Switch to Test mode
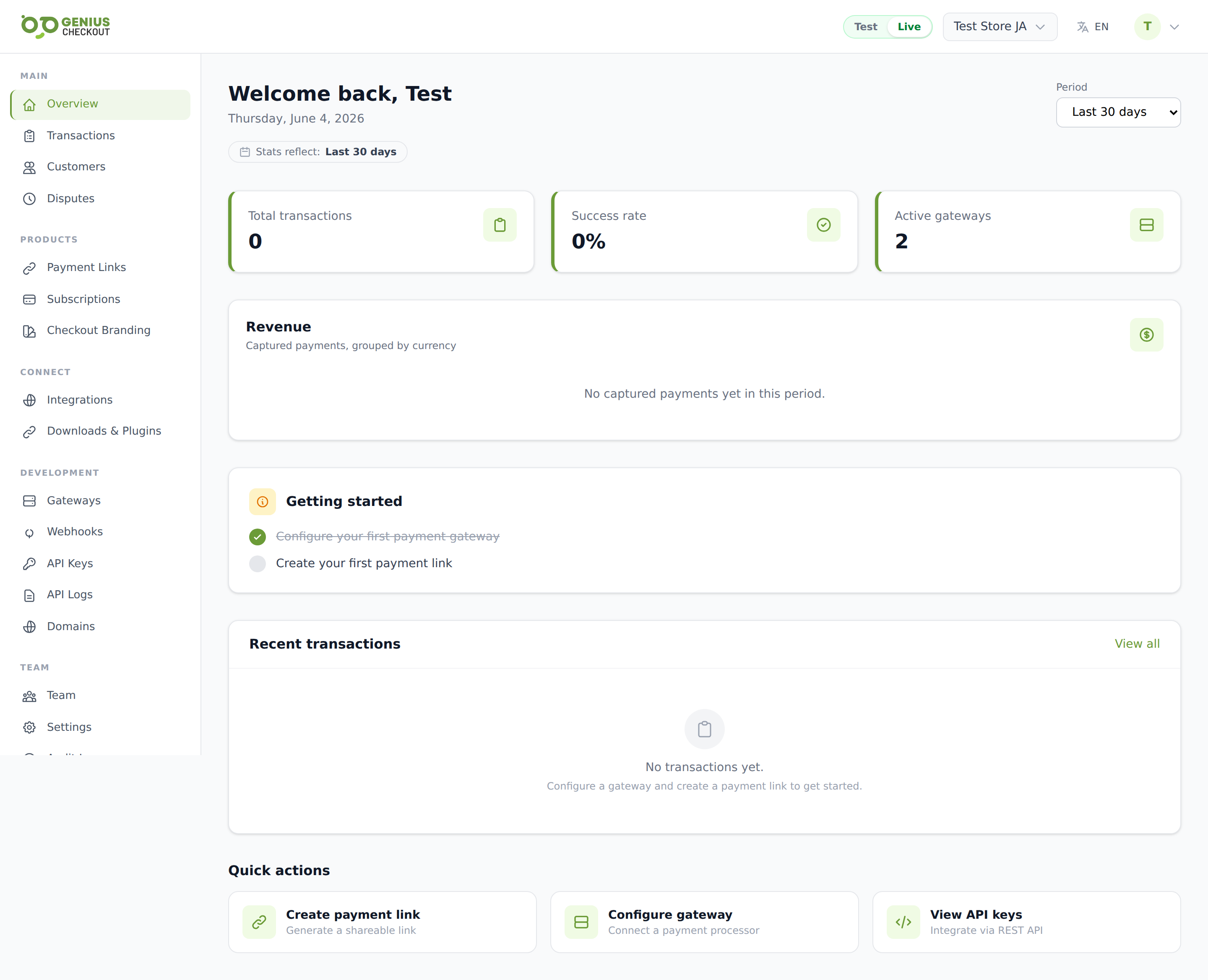The height and width of the screenshot is (980, 1208). click(x=865, y=26)
